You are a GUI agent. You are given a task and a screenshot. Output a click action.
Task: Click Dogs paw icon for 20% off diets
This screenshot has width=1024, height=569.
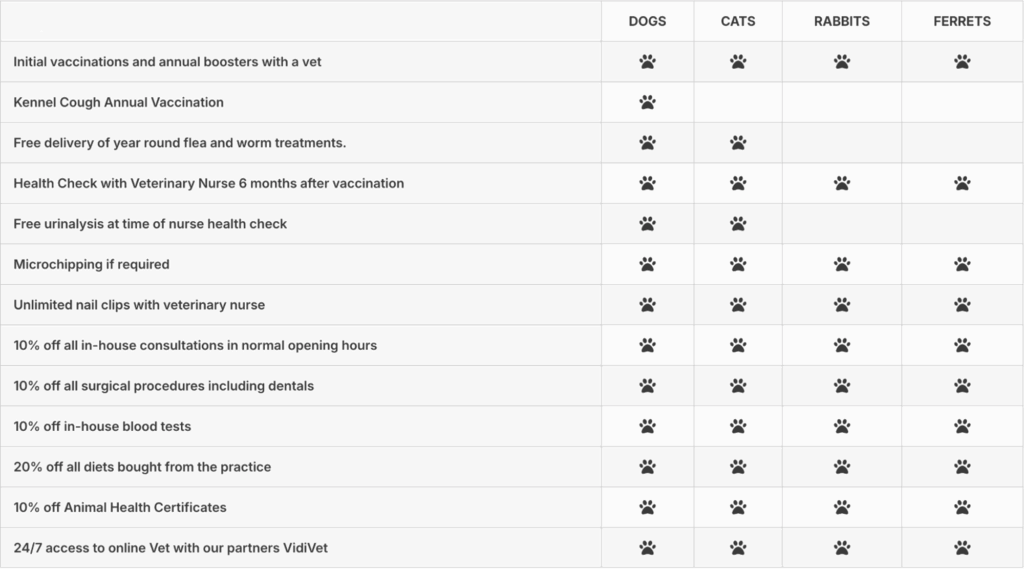click(647, 467)
